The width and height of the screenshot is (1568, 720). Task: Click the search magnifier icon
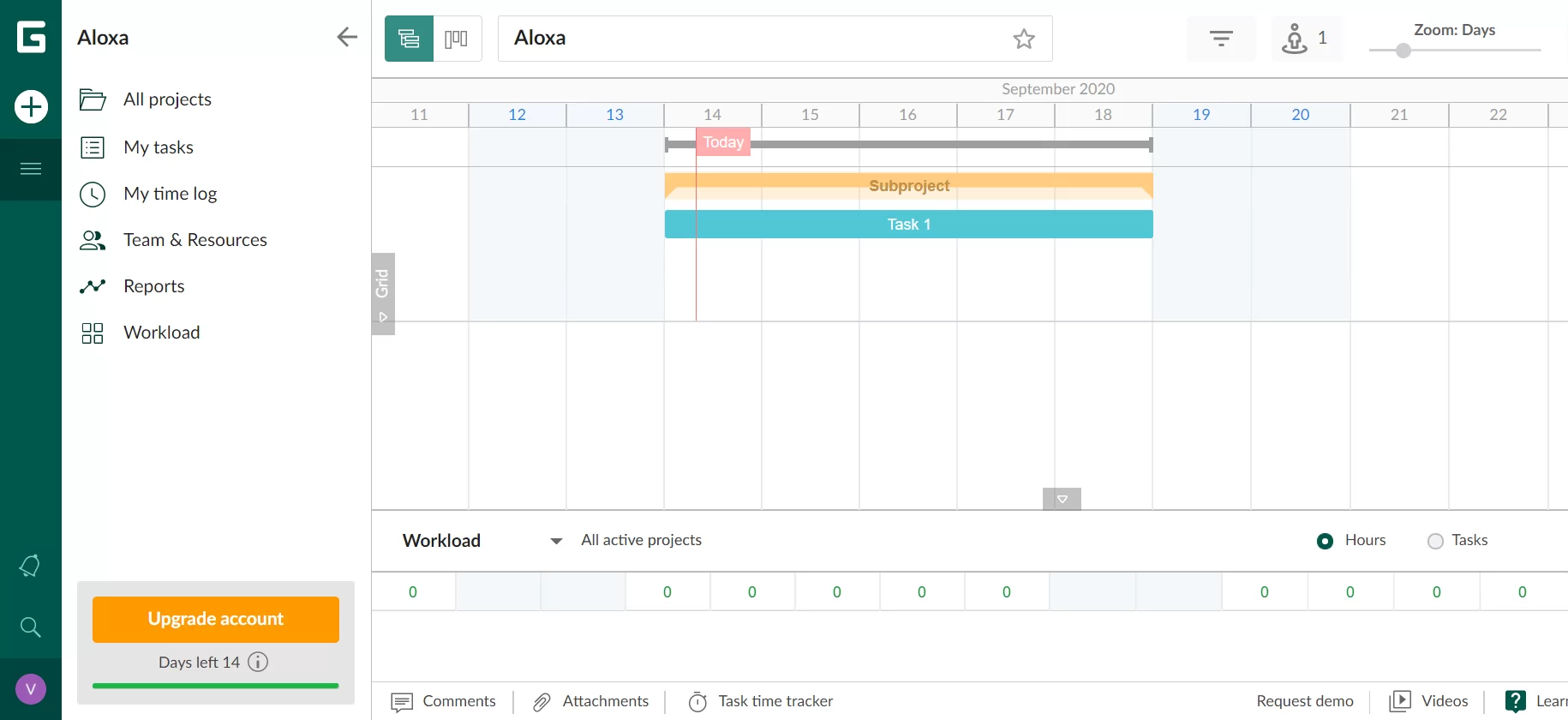coord(30,627)
